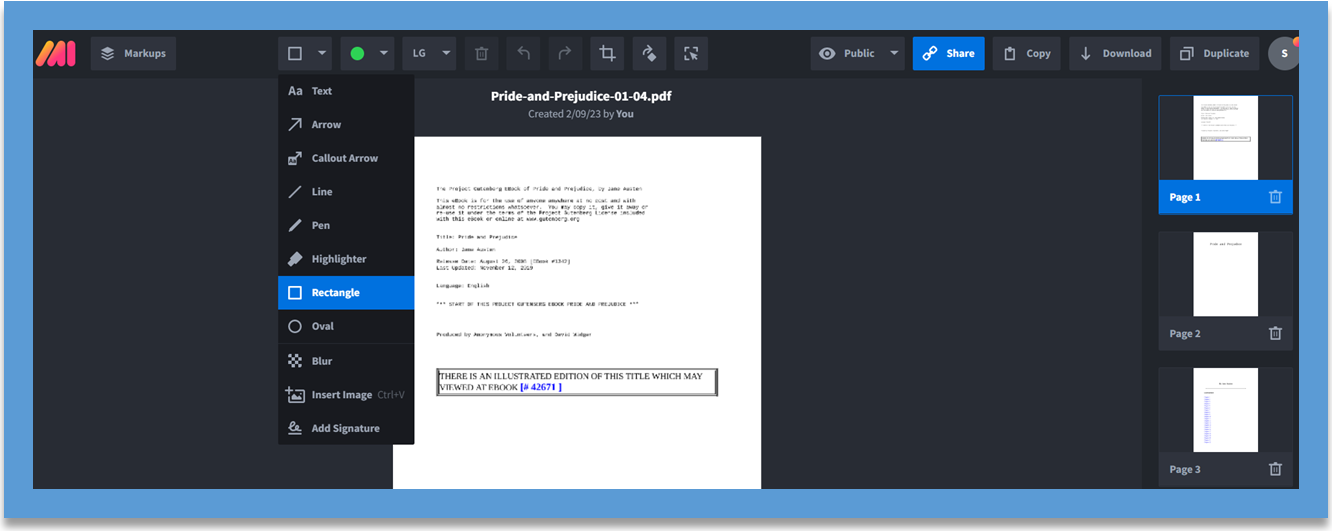
Task: Choose Line tool from menu
Action: (346, 192)
